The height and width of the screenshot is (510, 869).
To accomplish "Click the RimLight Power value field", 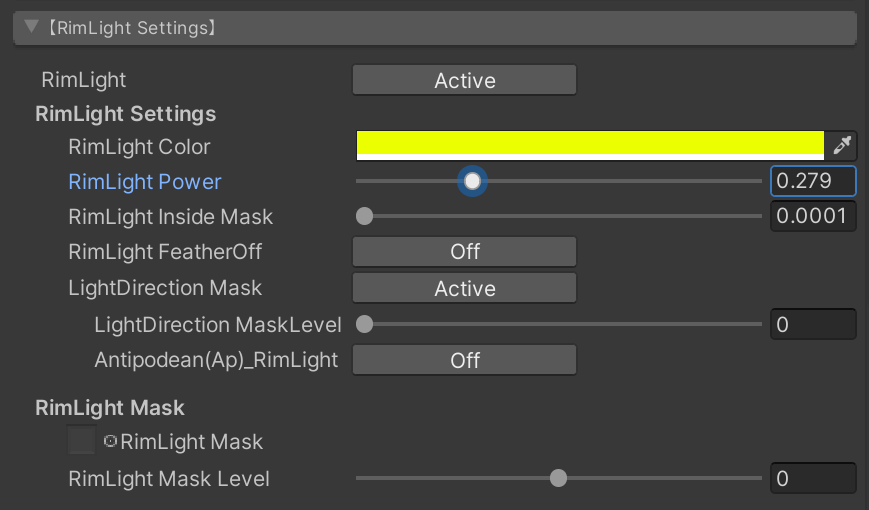I will [x=813, y=181].
